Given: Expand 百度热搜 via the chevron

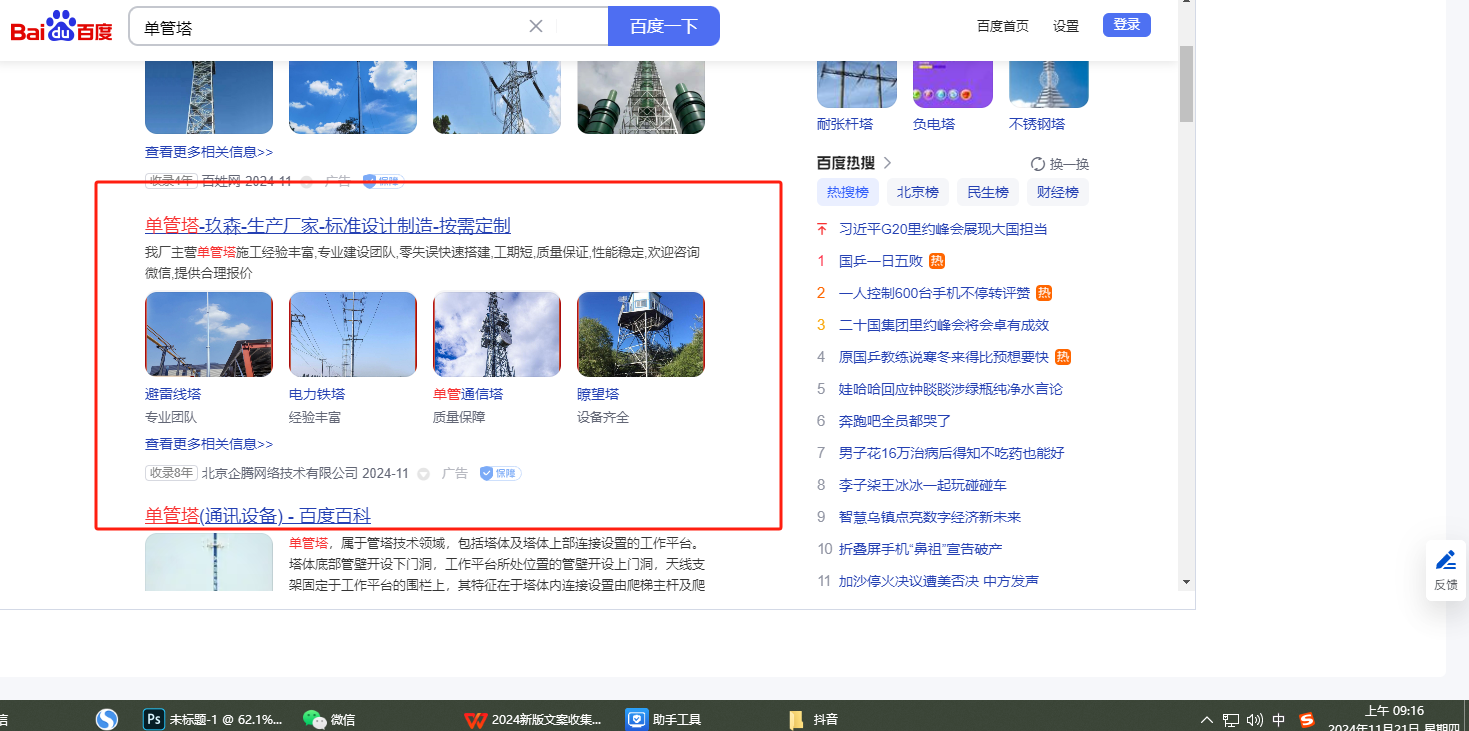Looking at the screenshot, I should (887, 163).
